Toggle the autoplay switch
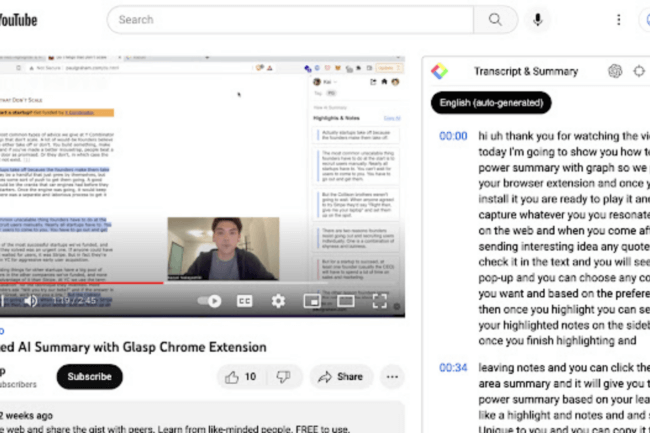650x433 pixels. point(210,301)
